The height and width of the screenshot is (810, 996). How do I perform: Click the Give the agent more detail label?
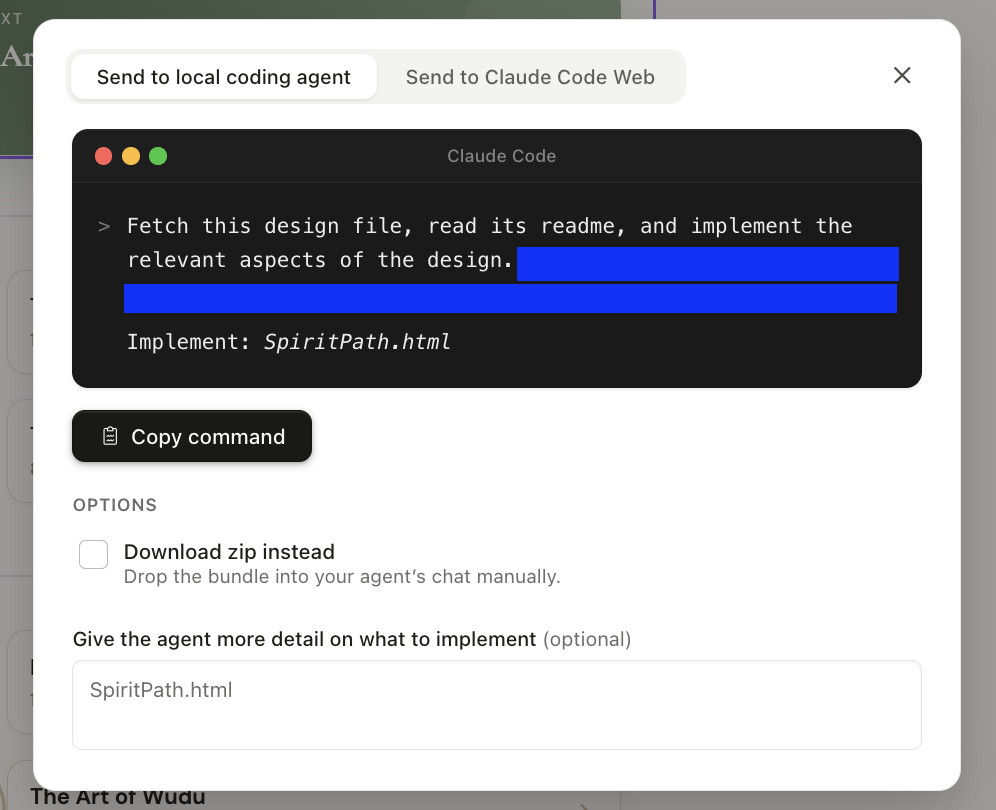(x=305, y=638)
